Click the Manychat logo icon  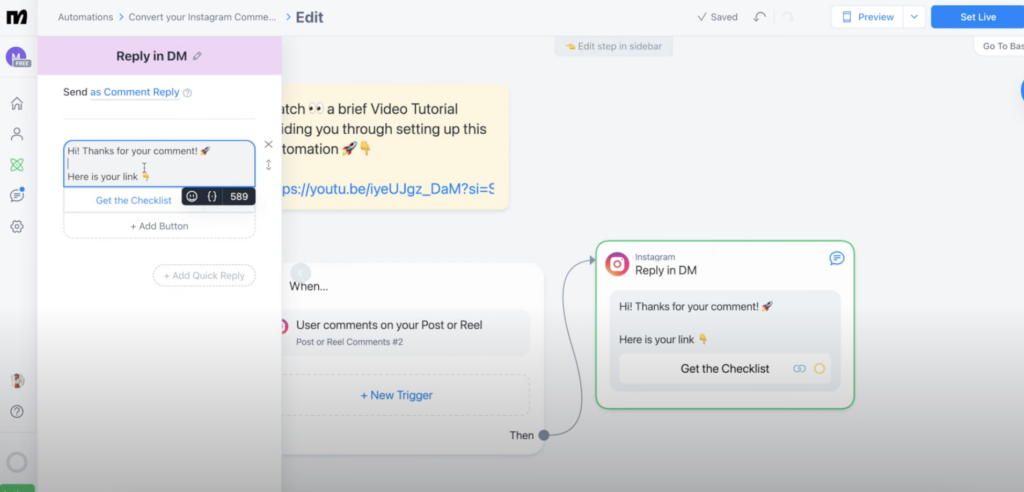[x=17, y=17]
